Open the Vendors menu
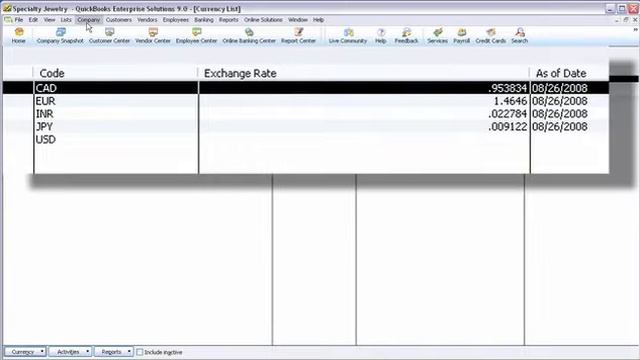 click(147, 20)
